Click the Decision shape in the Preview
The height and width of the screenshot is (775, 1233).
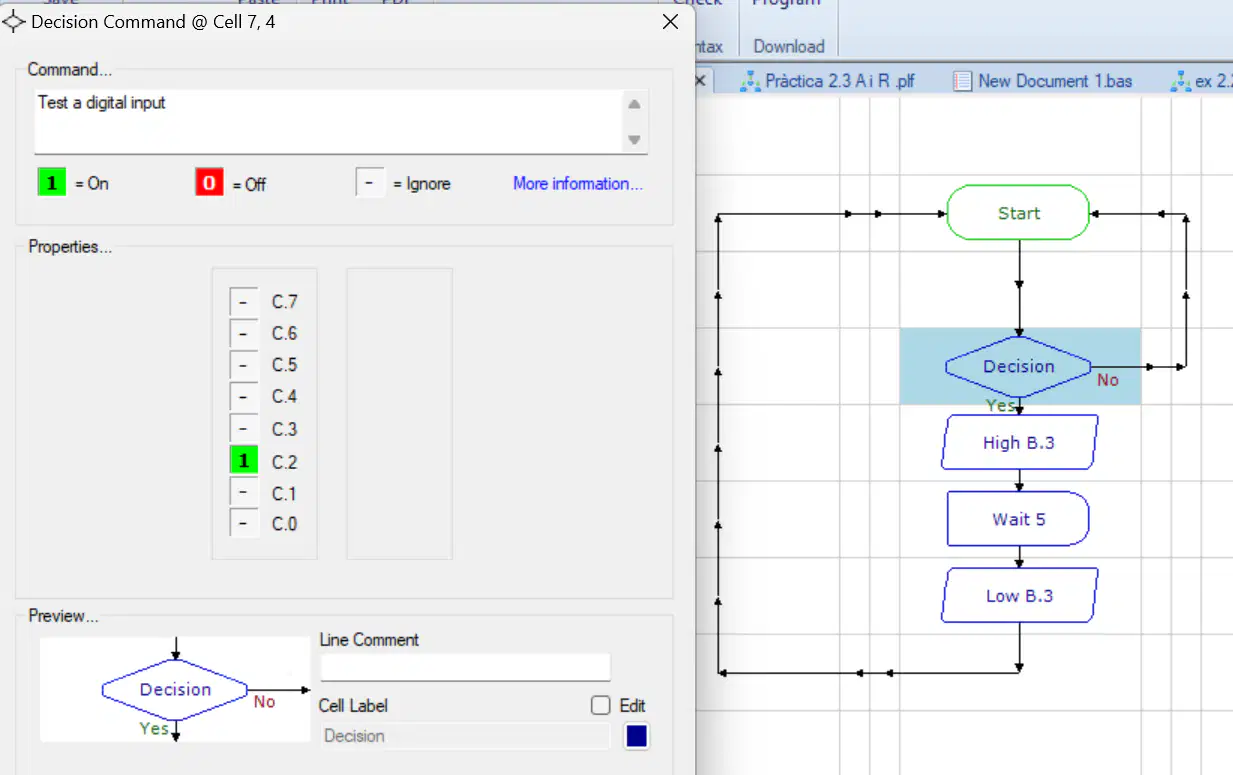(175, 689)
